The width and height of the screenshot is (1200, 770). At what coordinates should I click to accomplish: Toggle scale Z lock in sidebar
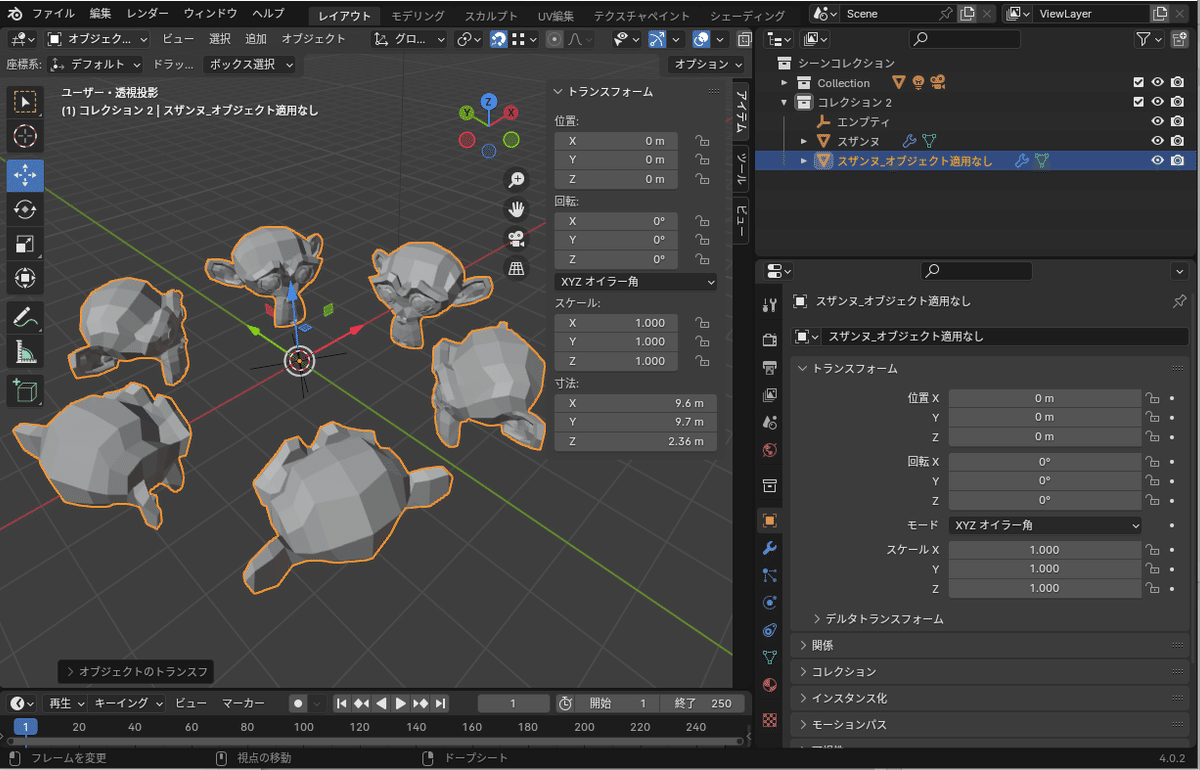coord(702,361)
